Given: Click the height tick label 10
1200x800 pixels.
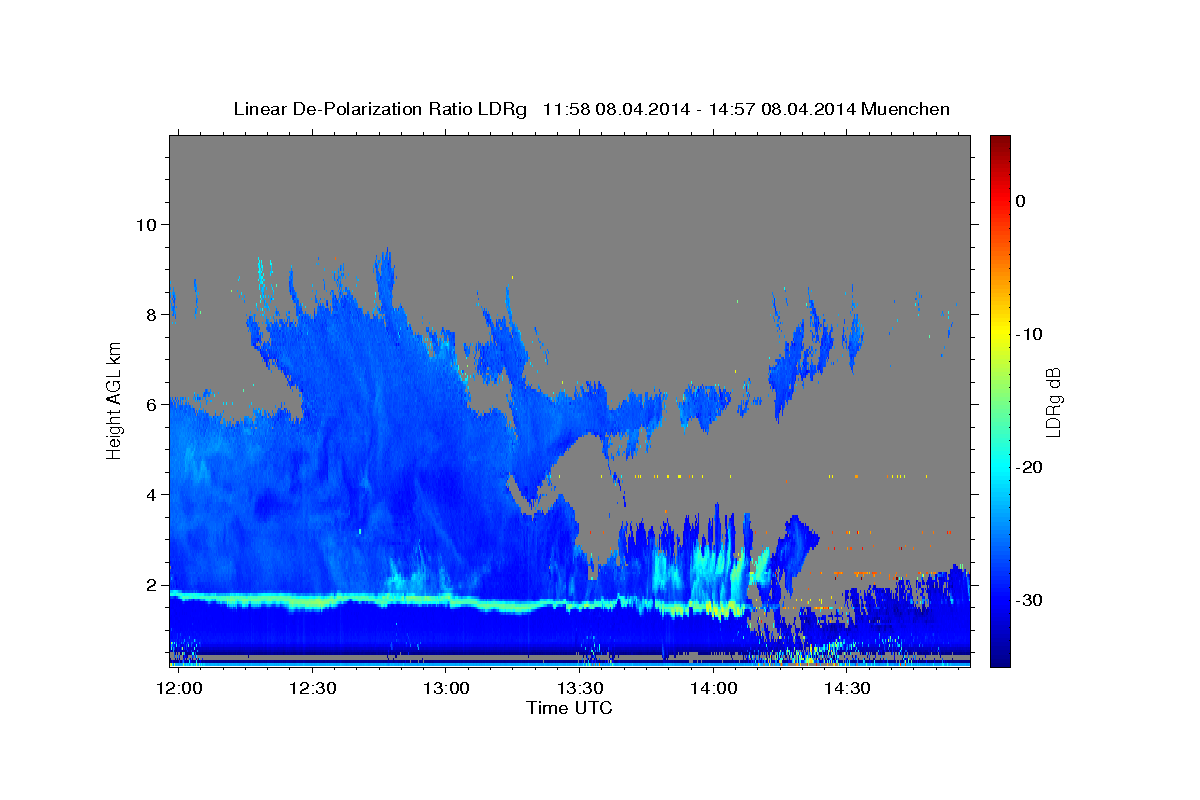Looking at the screenshot, I should 147,224.
